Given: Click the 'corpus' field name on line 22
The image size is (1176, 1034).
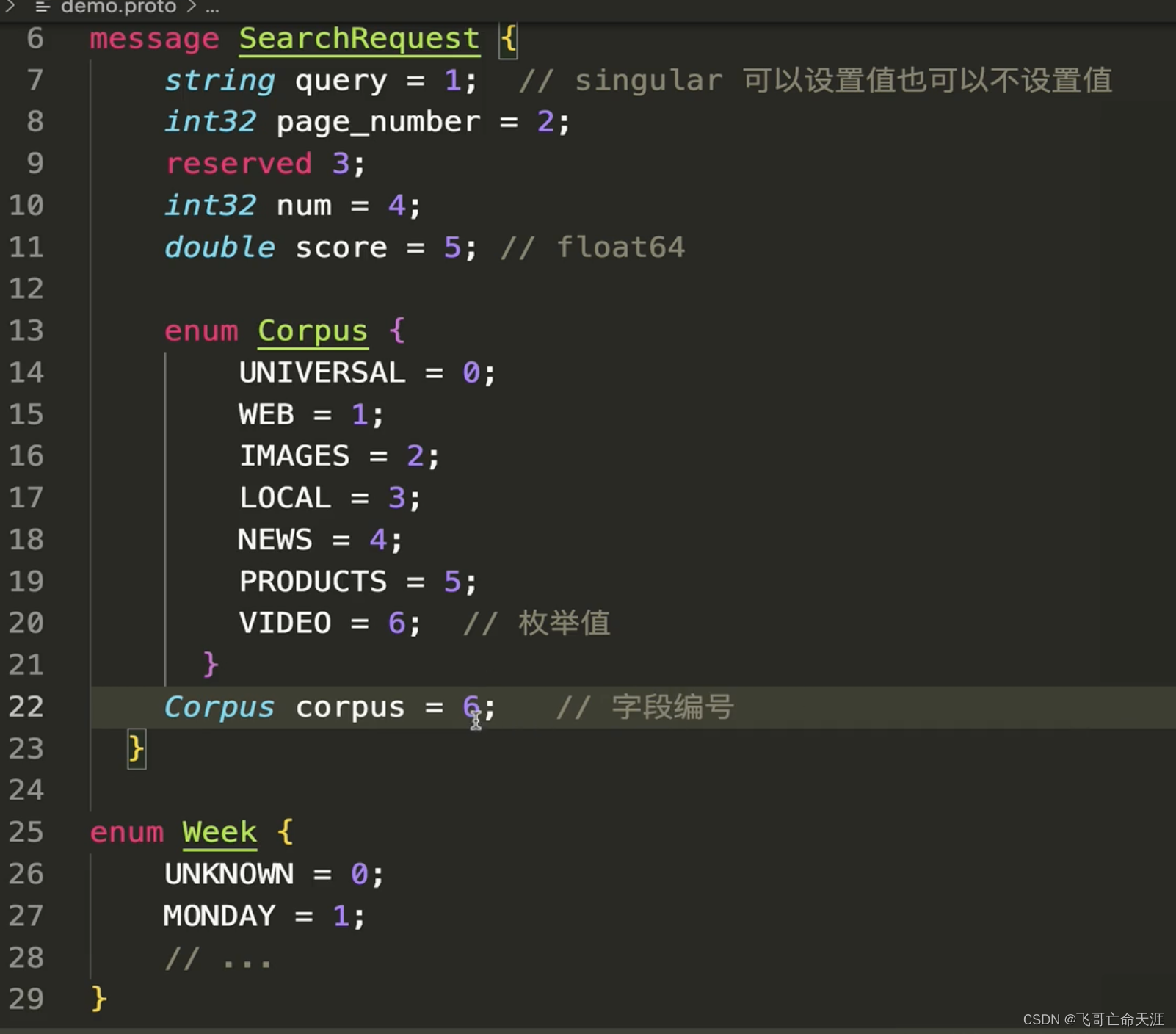Looking at the screenshot, I should click(x=350, y=708).
